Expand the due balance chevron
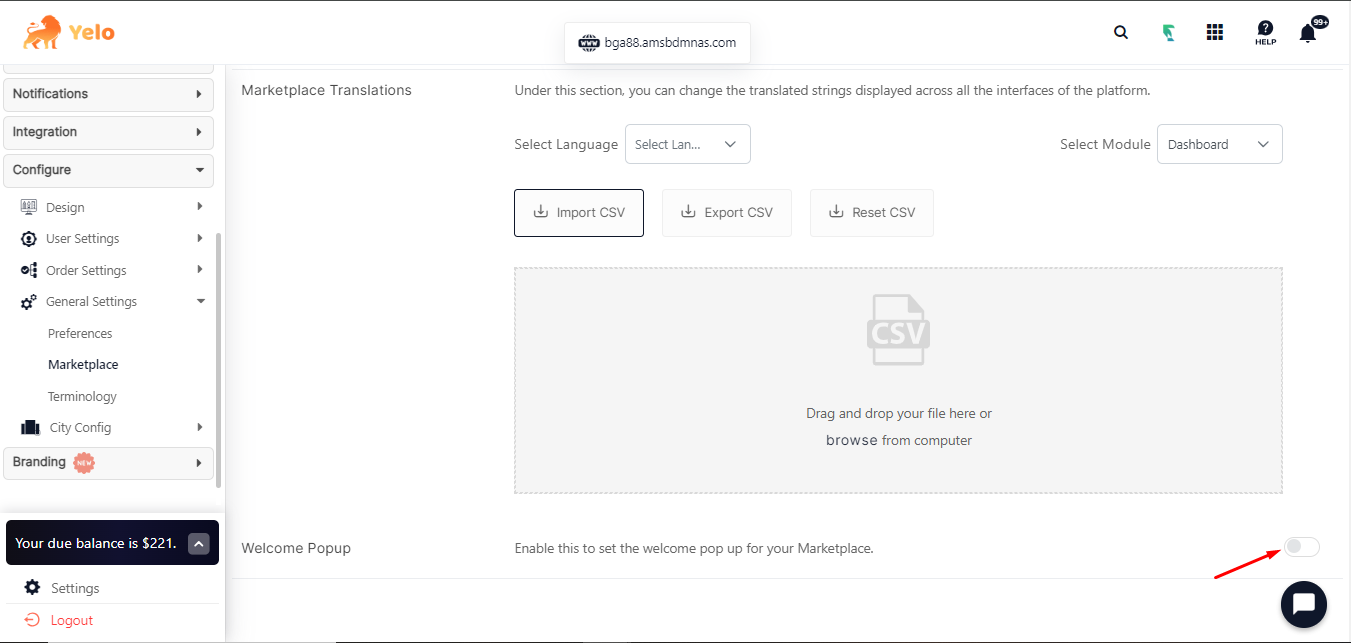 (199, 543)
